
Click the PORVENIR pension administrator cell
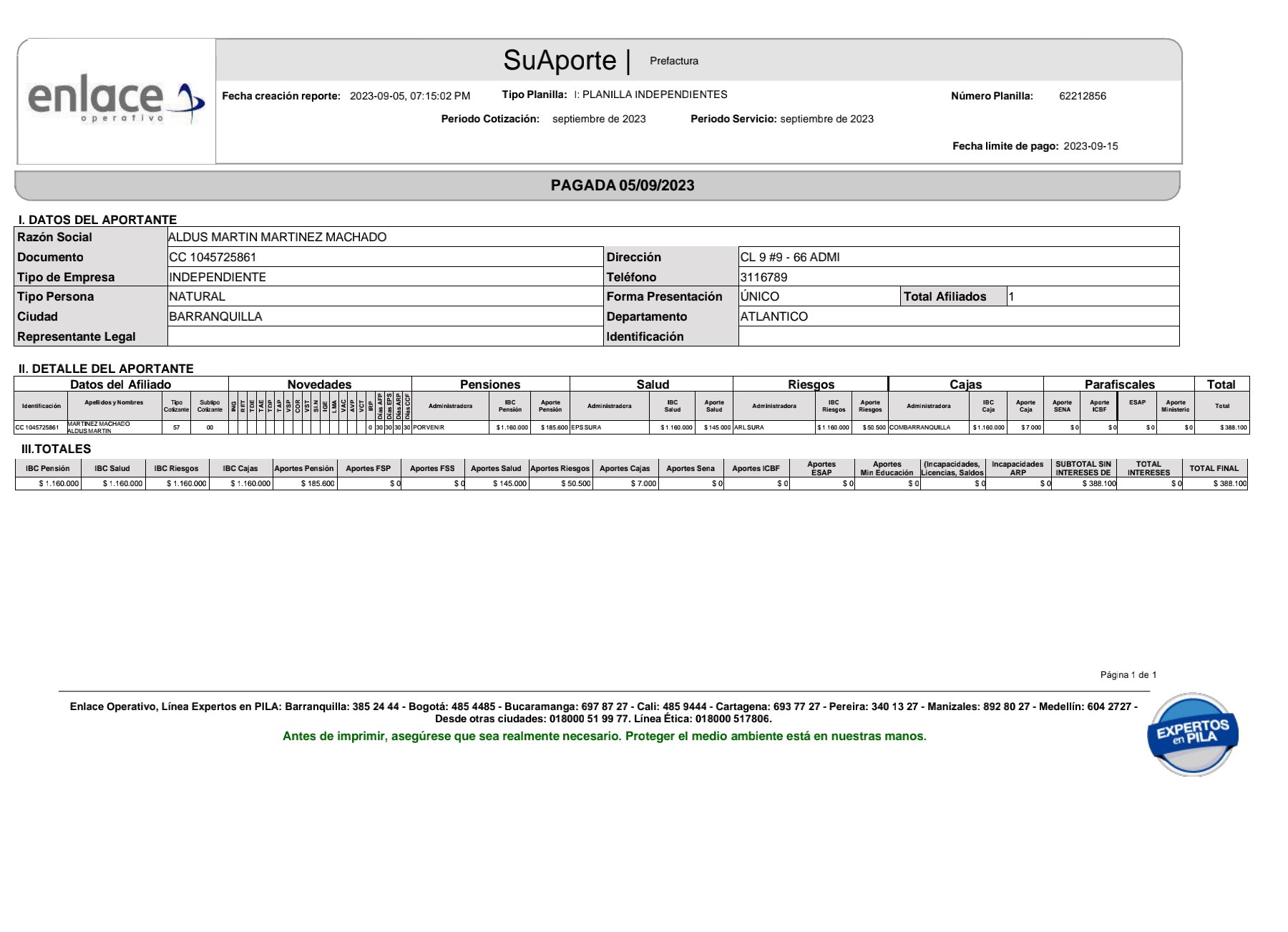429,427
